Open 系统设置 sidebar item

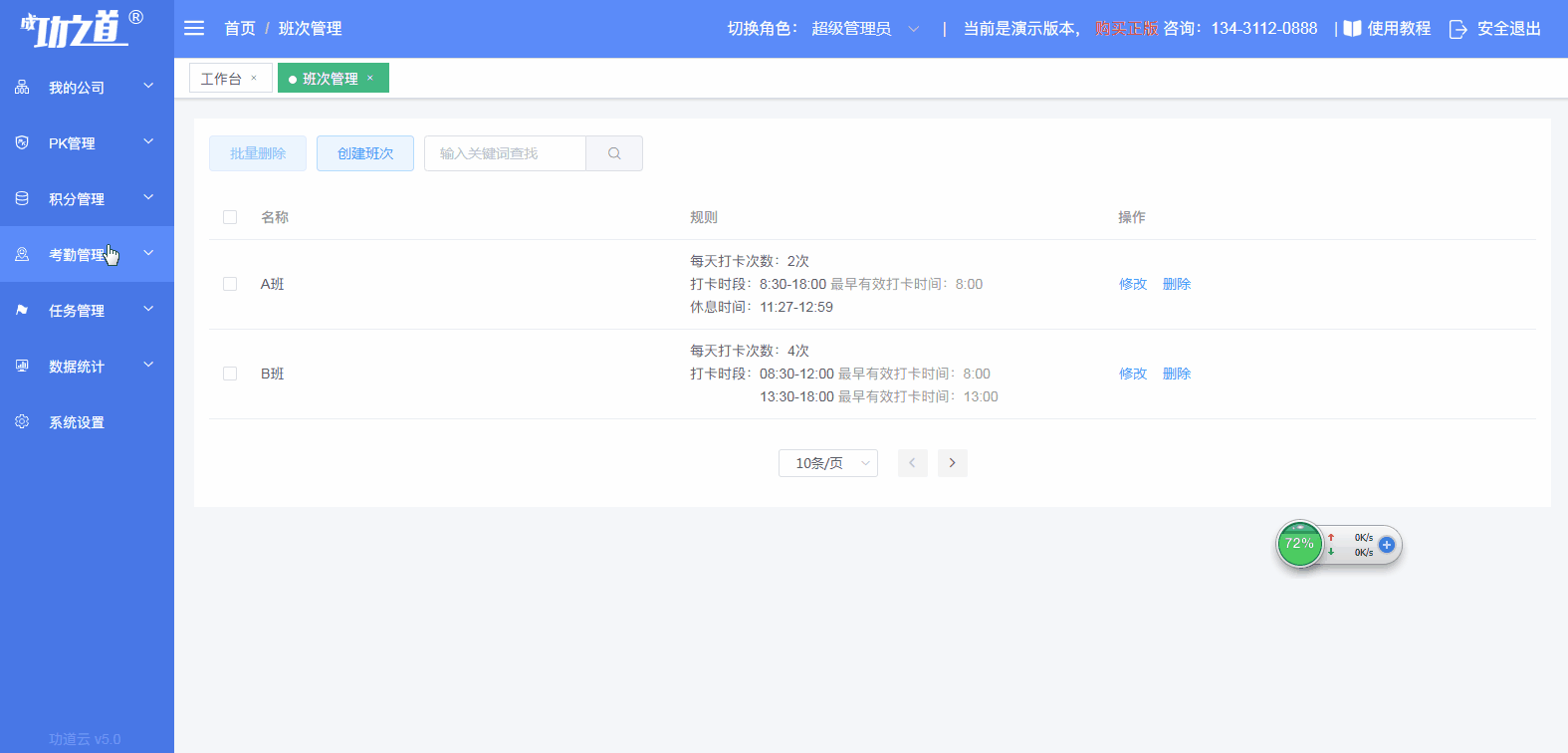point(87,422)
